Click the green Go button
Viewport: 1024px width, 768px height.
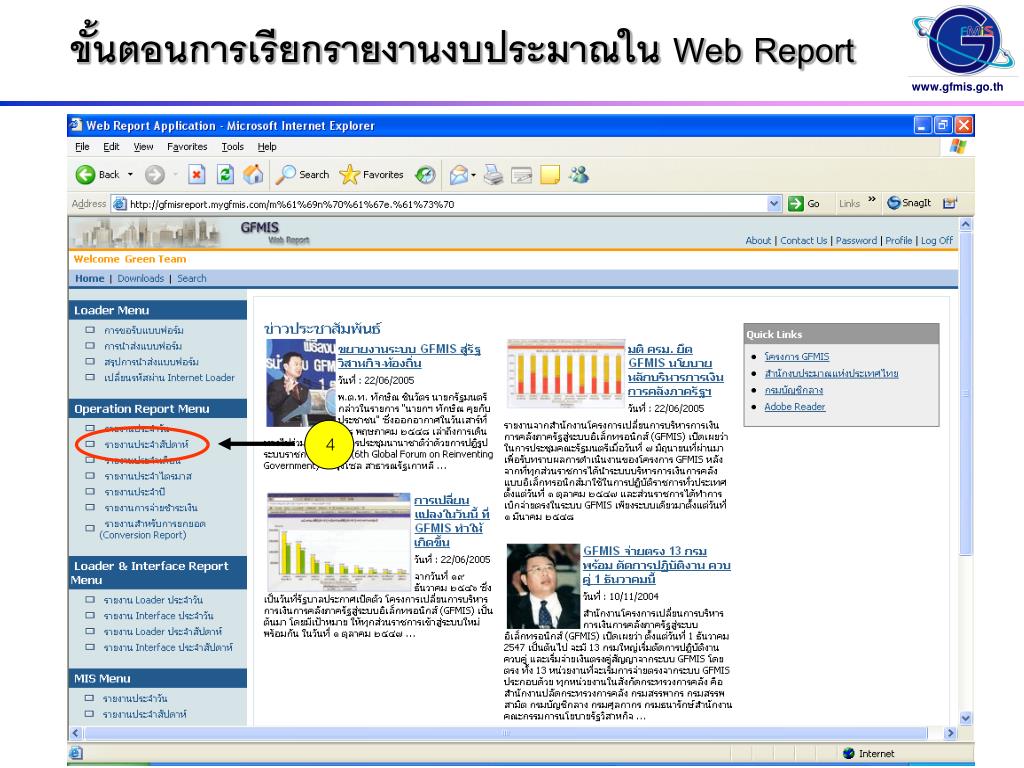(804, 203)
